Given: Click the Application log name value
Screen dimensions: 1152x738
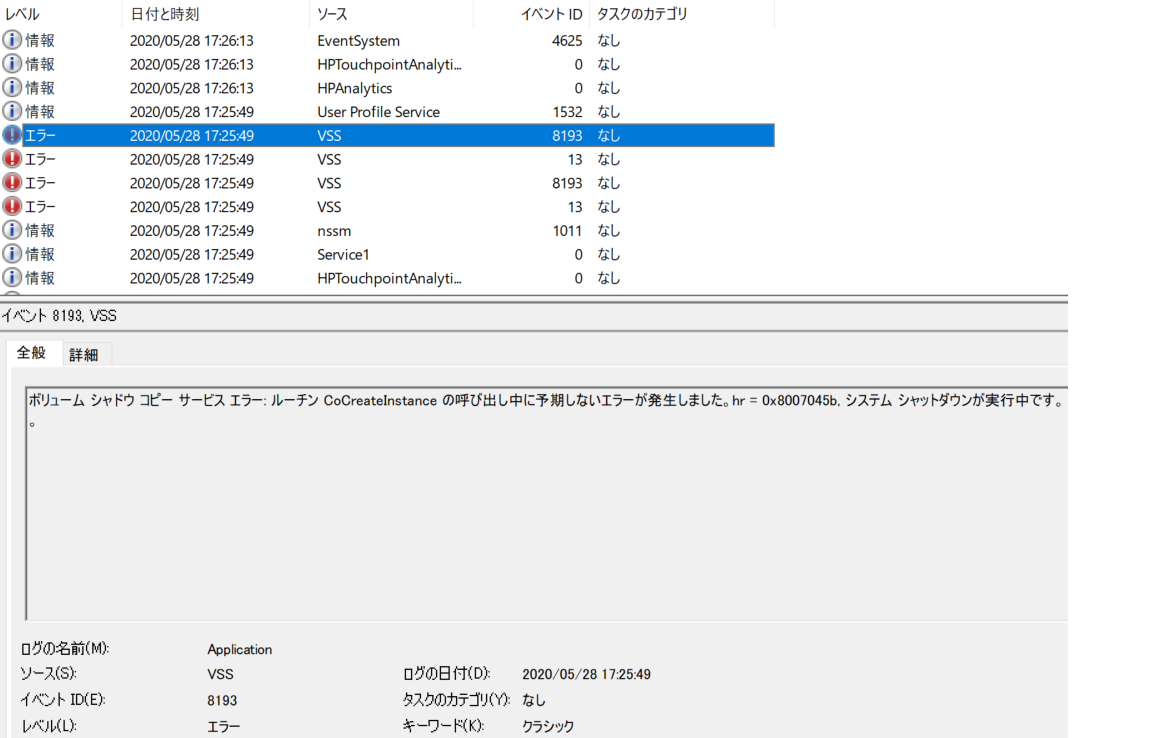Looking at the screenshot, I should pos(240,649).
